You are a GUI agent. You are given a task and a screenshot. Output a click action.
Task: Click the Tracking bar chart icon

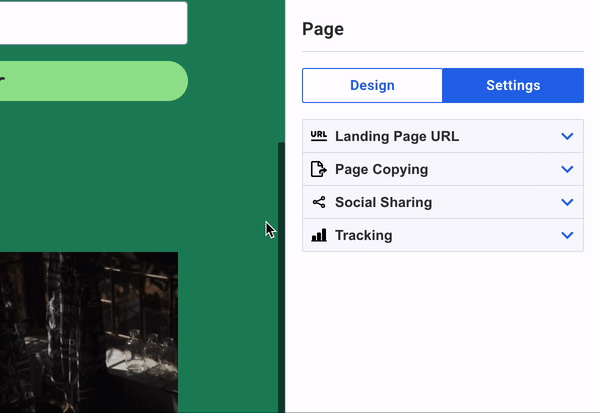tap(319, 235)
